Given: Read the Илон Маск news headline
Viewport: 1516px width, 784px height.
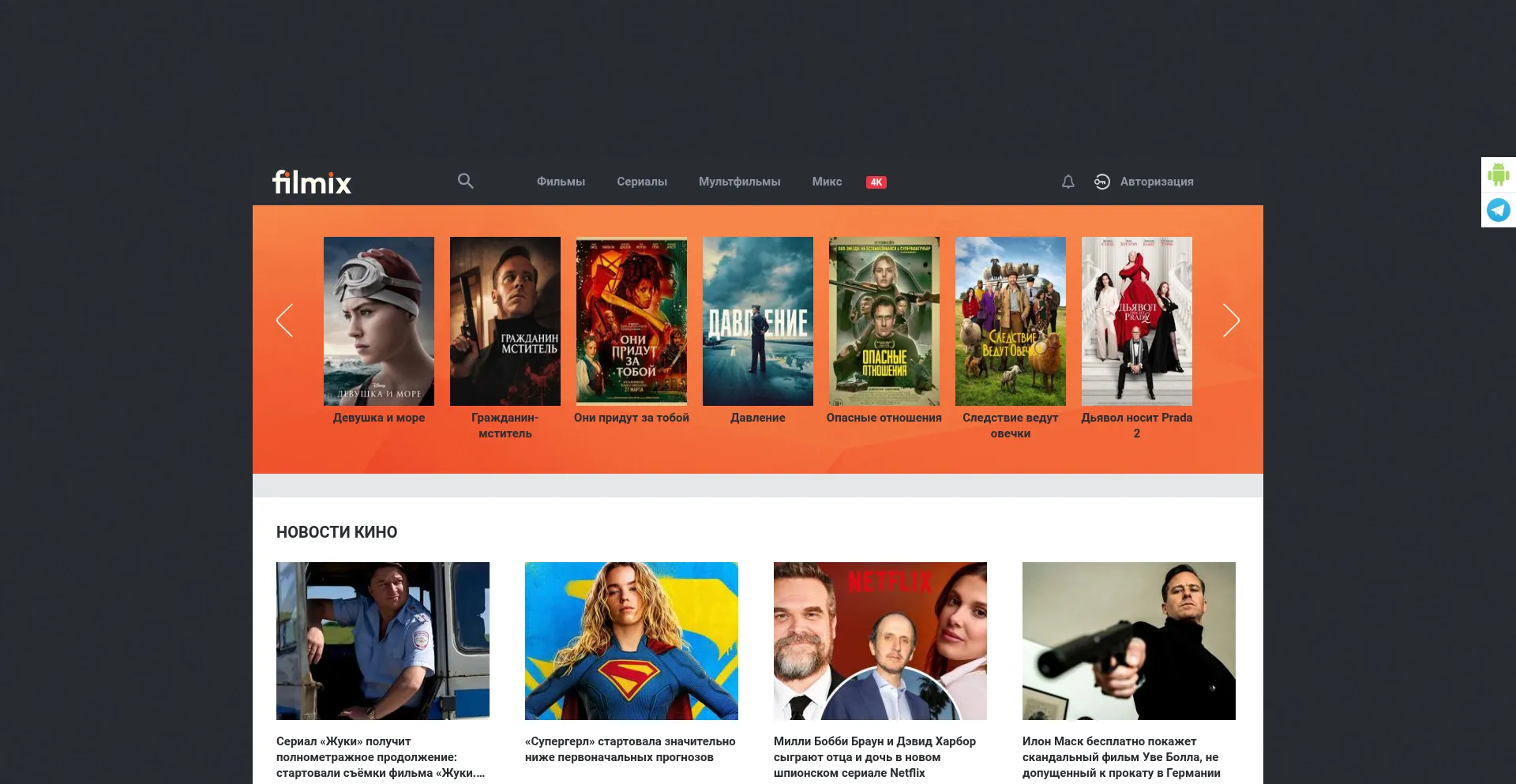Looking at the screenshot, I should pos(1121,757).
